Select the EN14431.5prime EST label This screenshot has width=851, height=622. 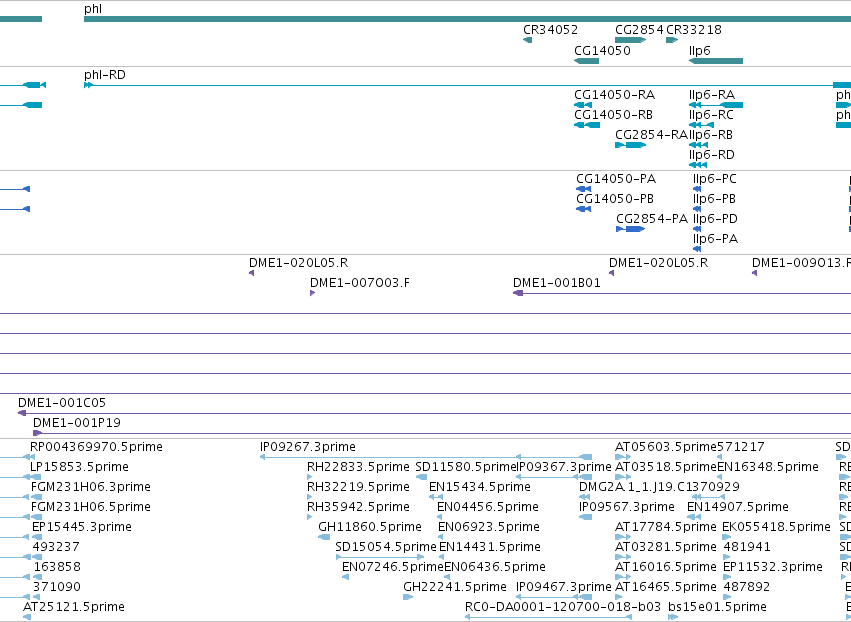(x=490, y=547)
